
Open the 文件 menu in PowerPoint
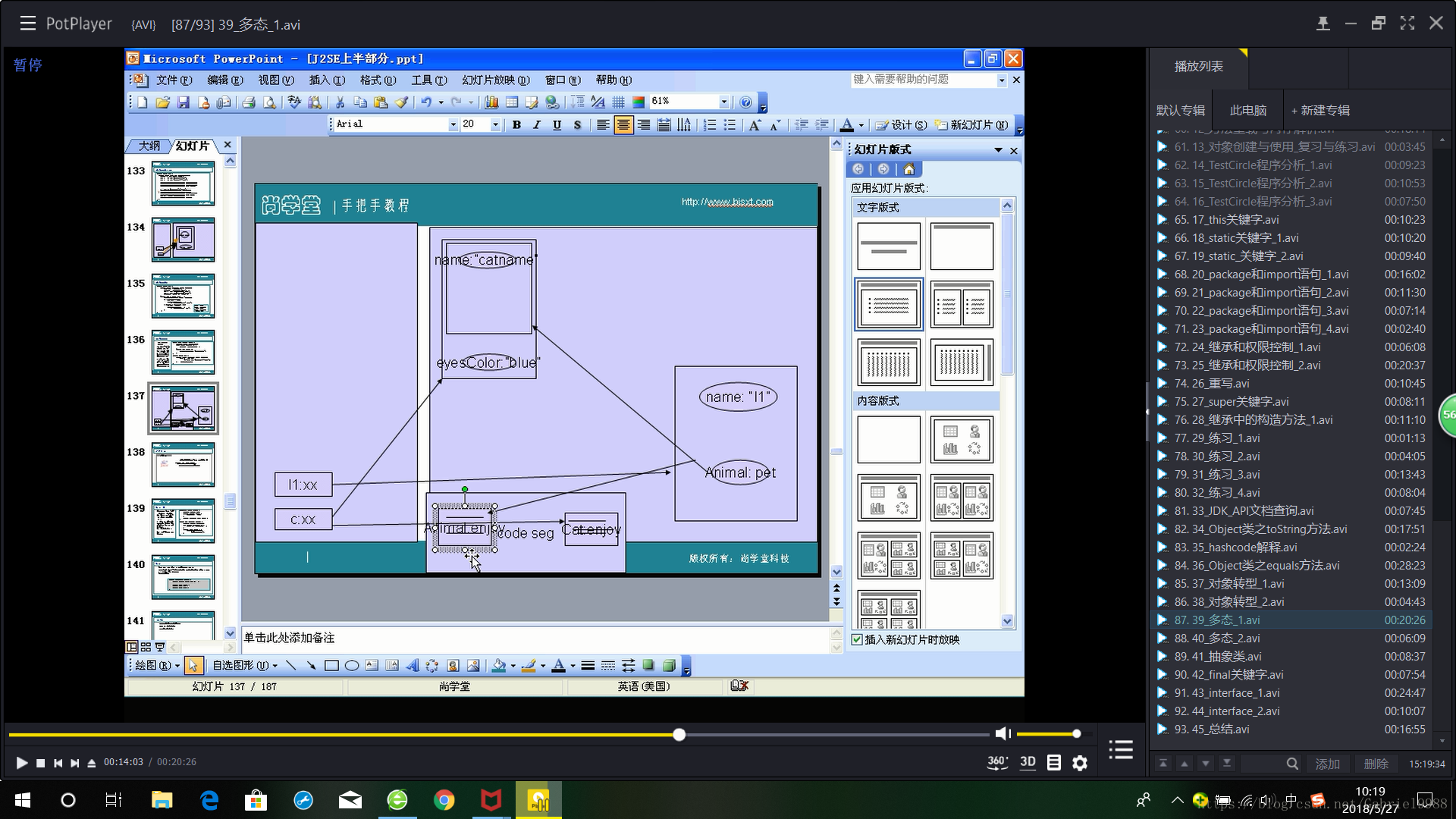click(x=174, y=80)
